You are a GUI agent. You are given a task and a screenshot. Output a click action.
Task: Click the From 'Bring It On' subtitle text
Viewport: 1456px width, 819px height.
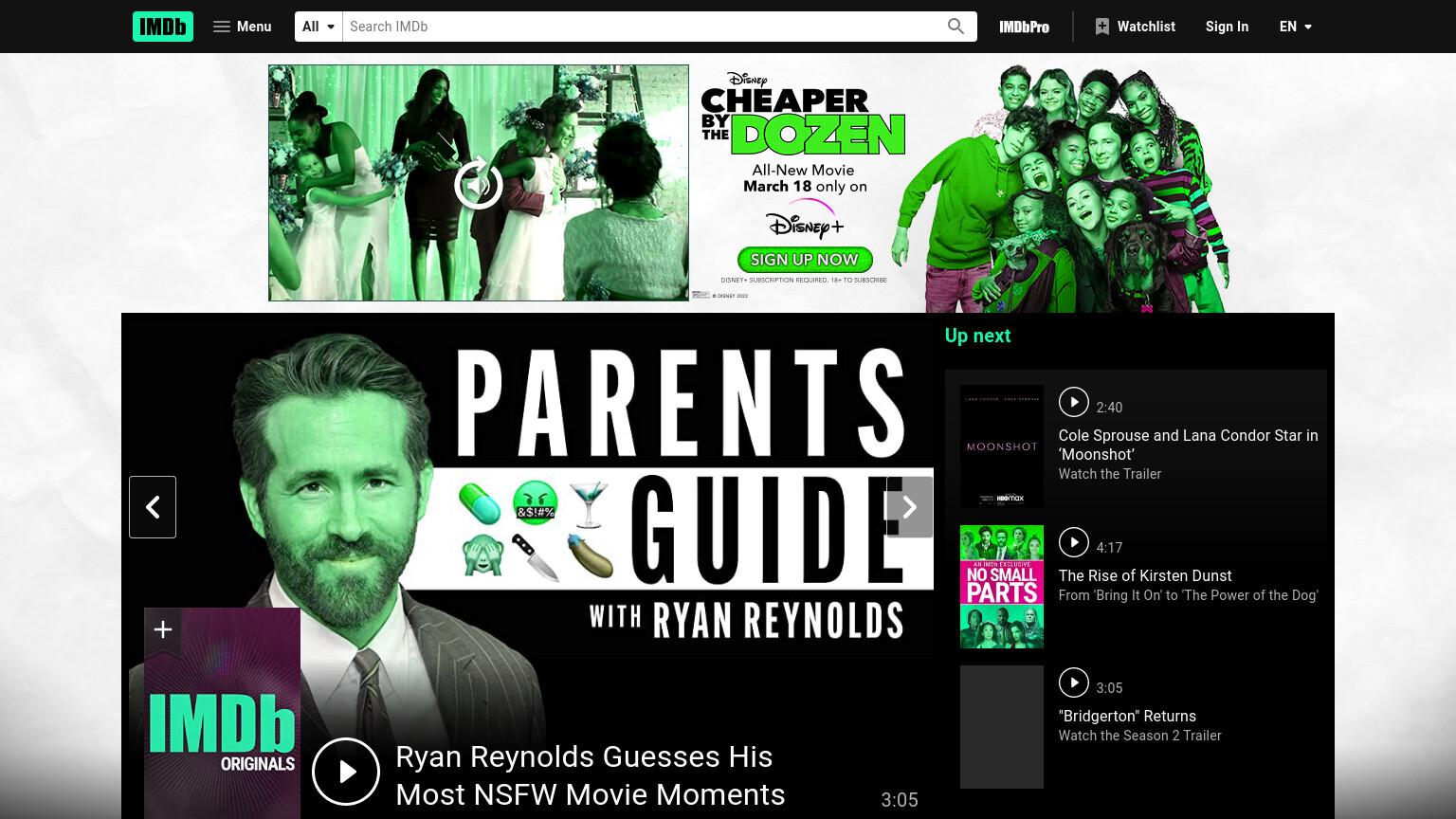pos(1188,595)
